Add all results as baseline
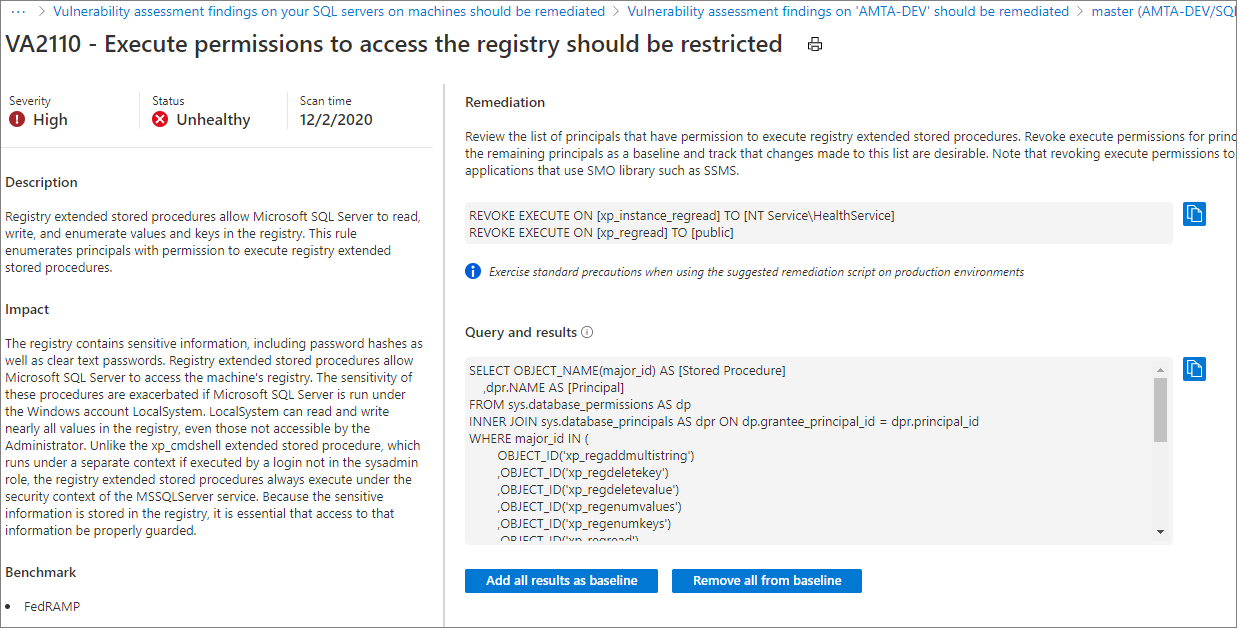 pyautogui.click(x=561, y=581)
